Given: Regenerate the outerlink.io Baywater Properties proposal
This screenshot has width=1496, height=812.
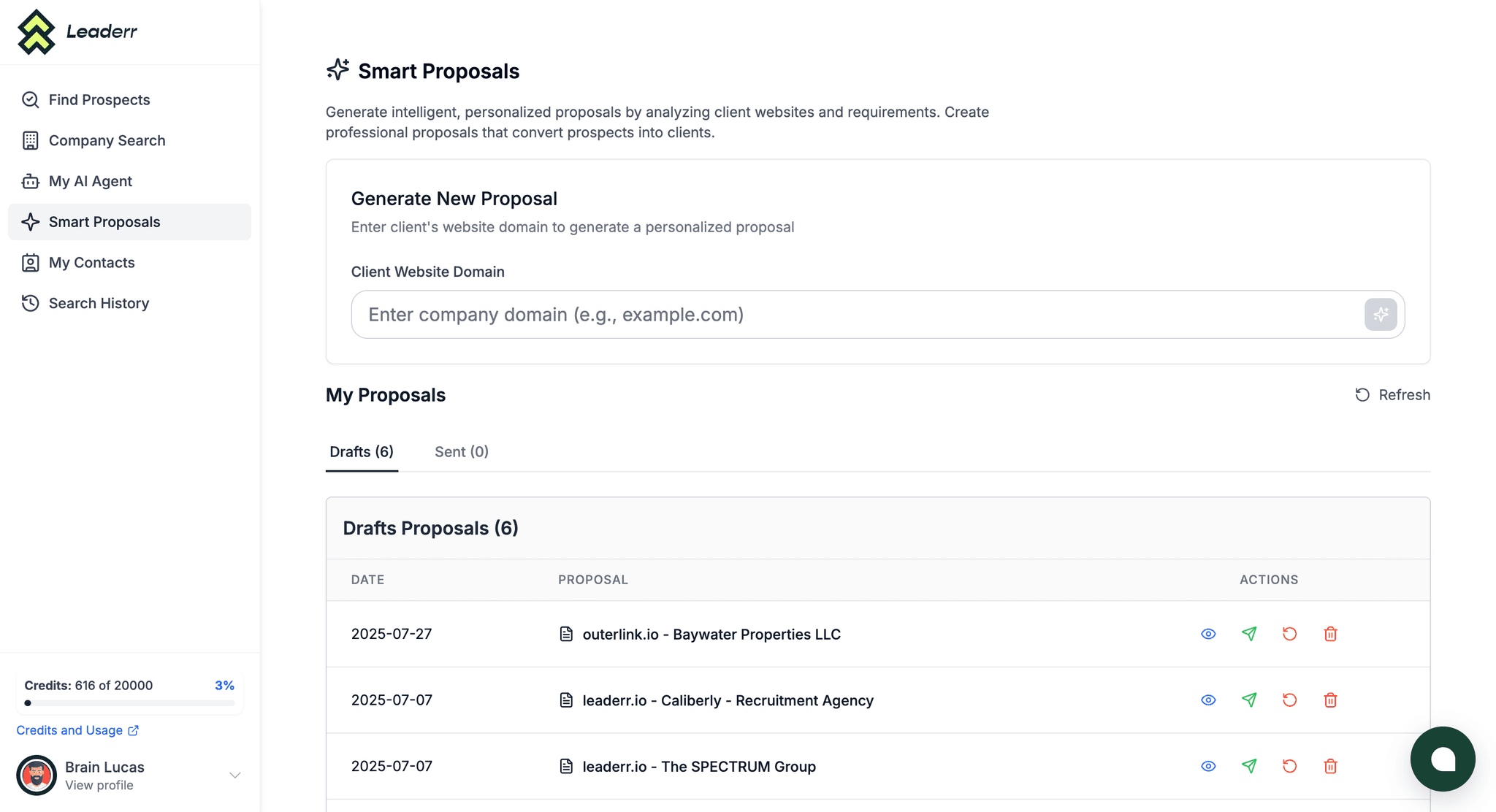Looking at the screenshot, I should pos(1289,634).
